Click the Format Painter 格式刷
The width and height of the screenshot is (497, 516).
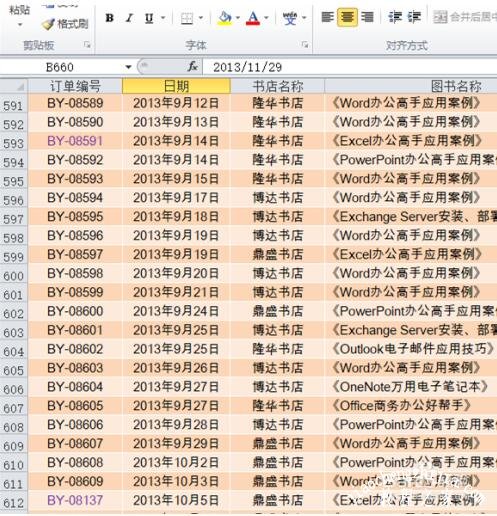point(65,24)
